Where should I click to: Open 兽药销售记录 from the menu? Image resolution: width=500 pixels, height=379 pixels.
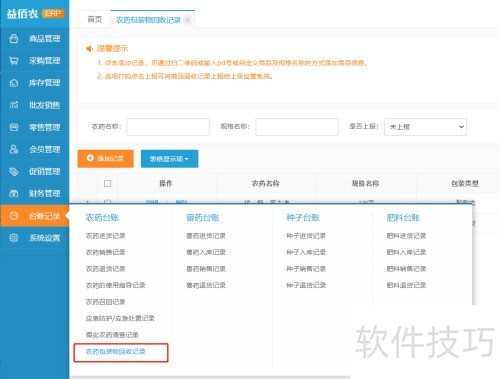[x=206, y=269]
